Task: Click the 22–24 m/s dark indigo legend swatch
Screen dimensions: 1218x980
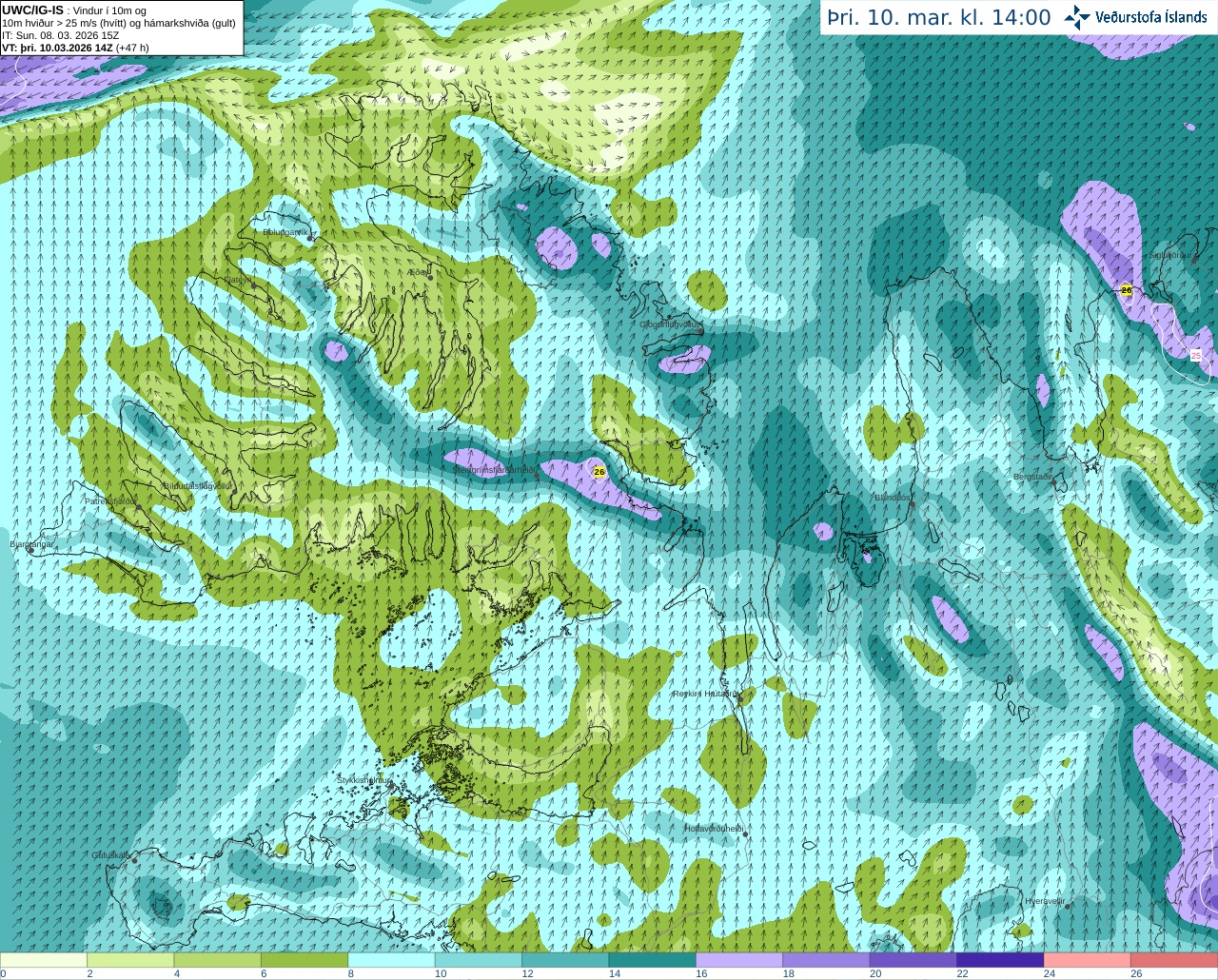Action: pyautogui.click(x=1000, y=960)
